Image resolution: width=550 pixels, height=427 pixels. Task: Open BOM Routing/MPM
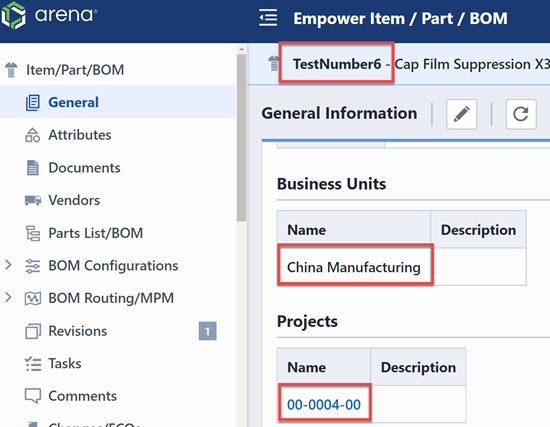coord(111,298)
